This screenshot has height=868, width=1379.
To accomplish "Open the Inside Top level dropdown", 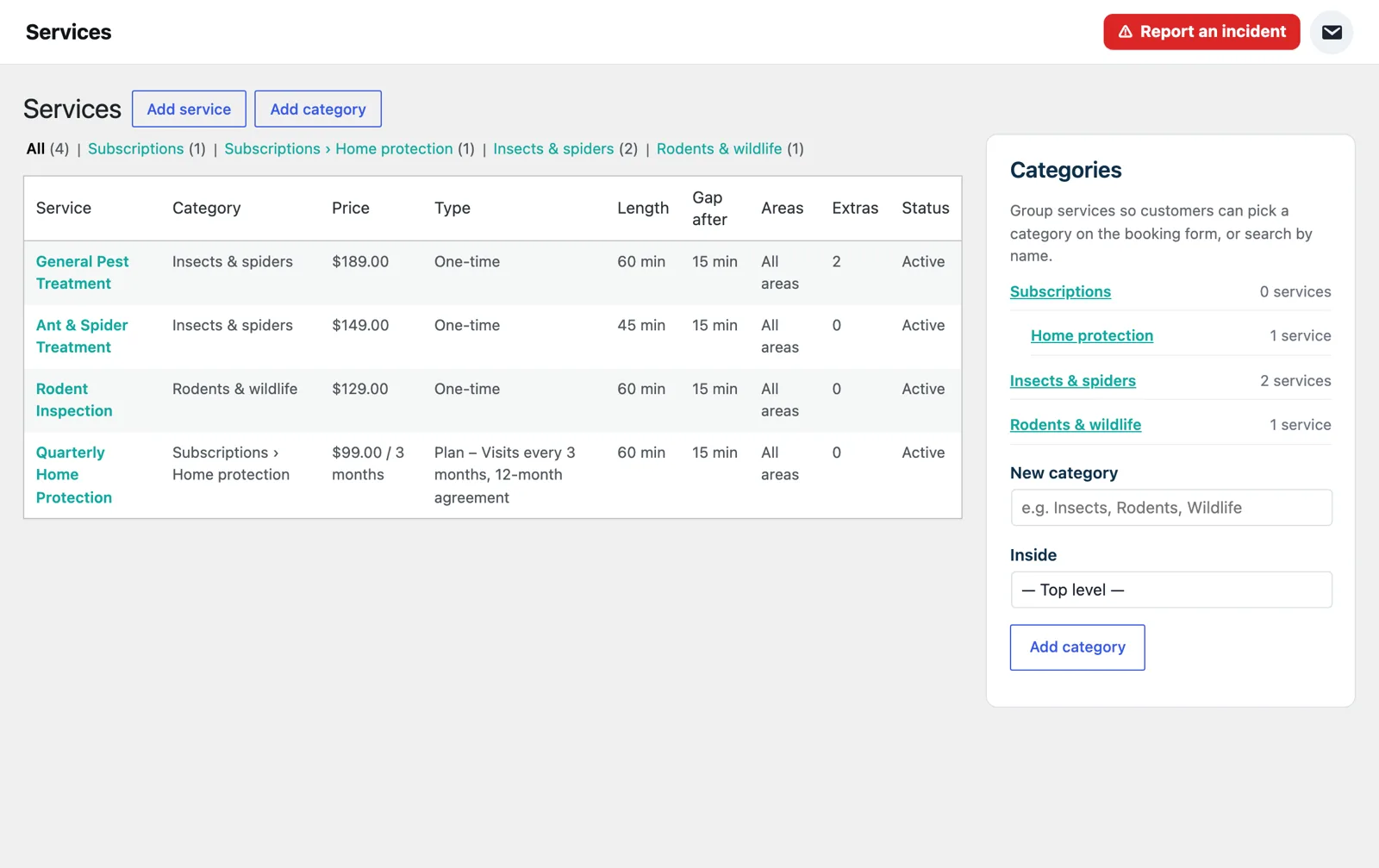I will tap(1171, 590).
